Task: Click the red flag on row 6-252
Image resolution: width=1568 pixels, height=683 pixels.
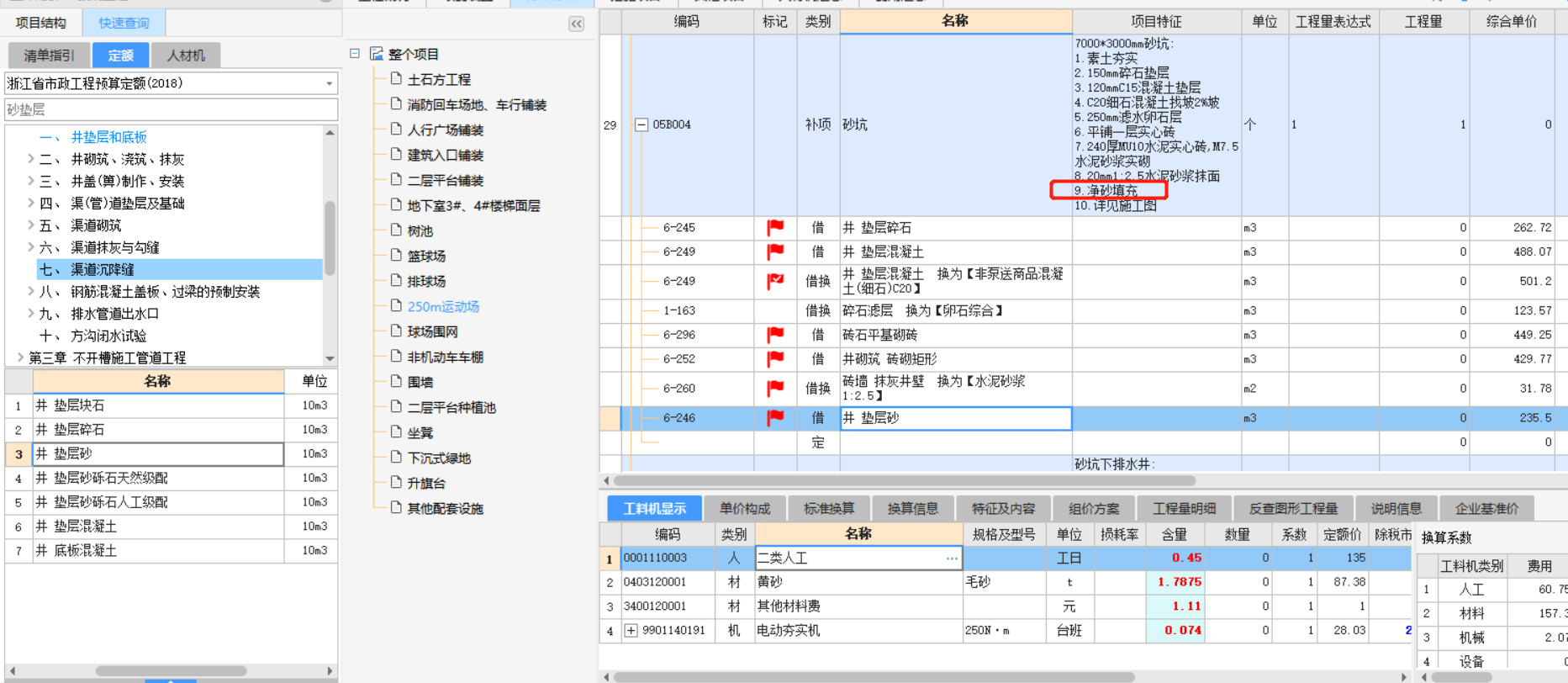Action: (x=775, y=359)
